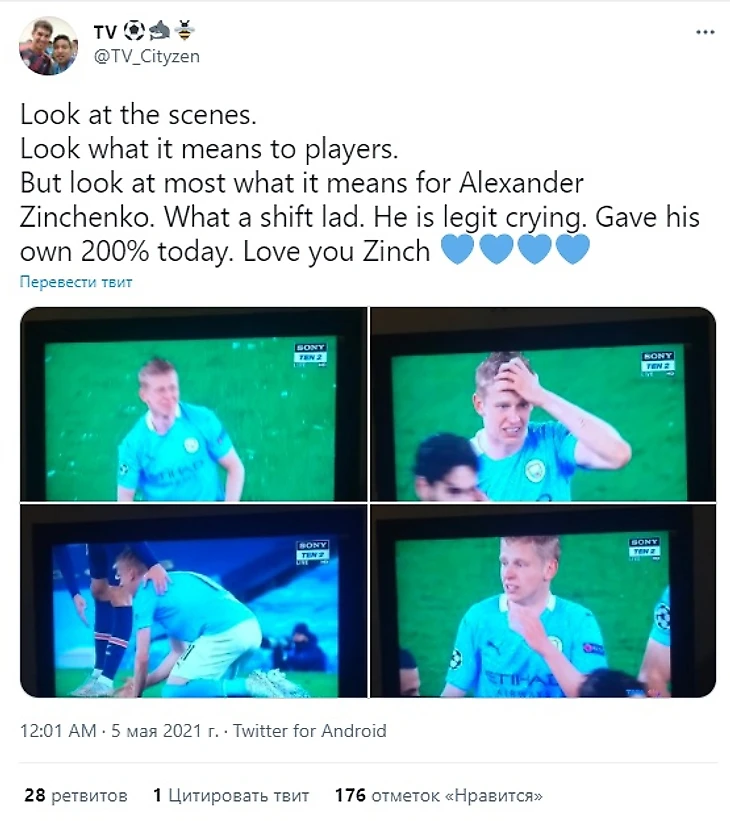Click the soccer ball emoji in display name

coord(134,32)
